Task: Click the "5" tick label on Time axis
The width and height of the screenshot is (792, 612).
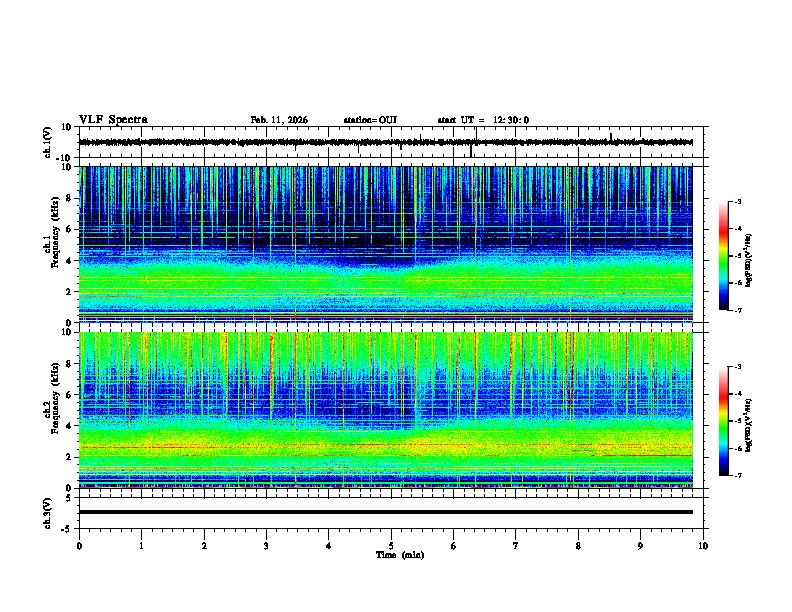Action: point(391,546)
